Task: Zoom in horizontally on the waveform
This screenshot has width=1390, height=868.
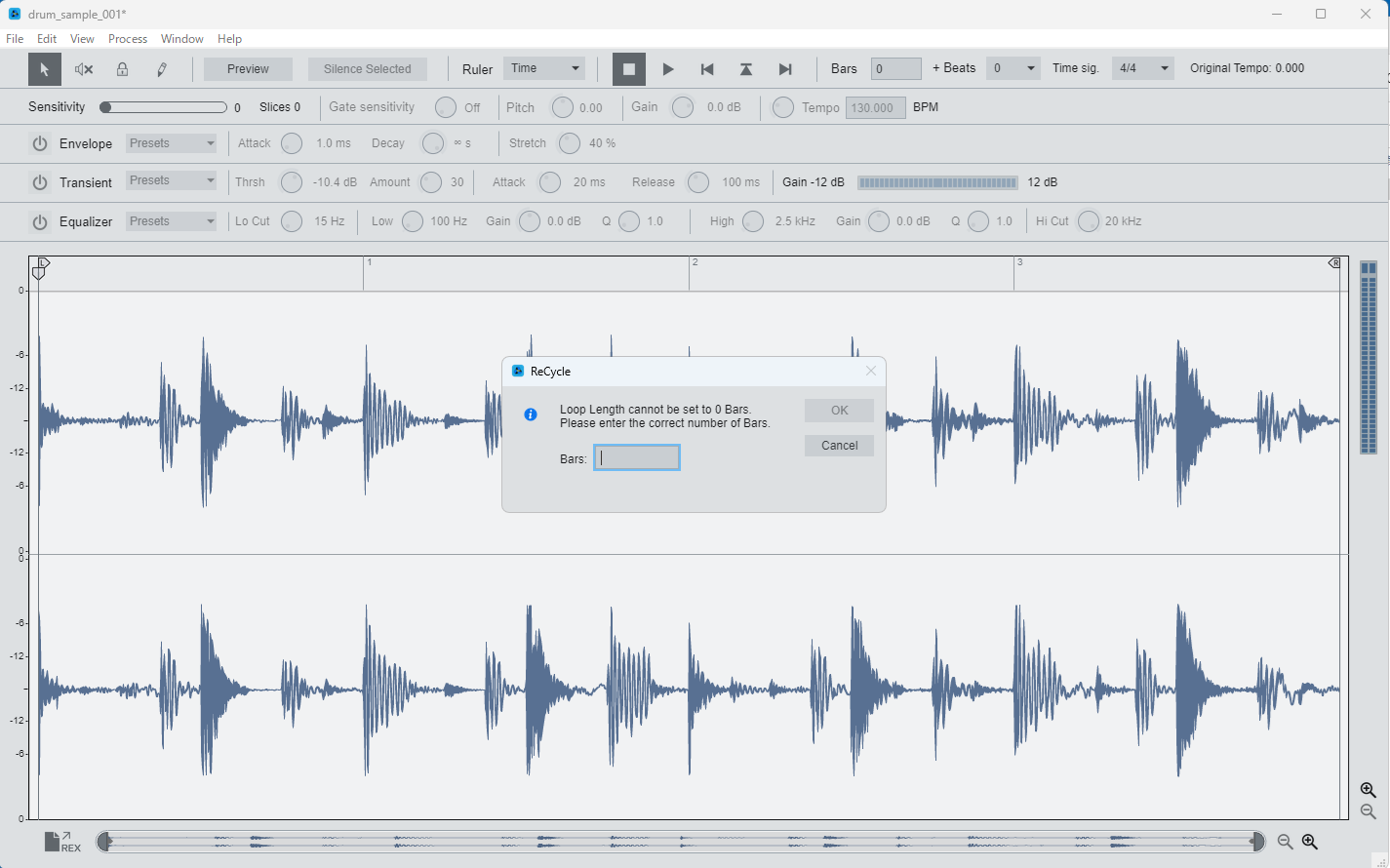Action: (1310, 842)
